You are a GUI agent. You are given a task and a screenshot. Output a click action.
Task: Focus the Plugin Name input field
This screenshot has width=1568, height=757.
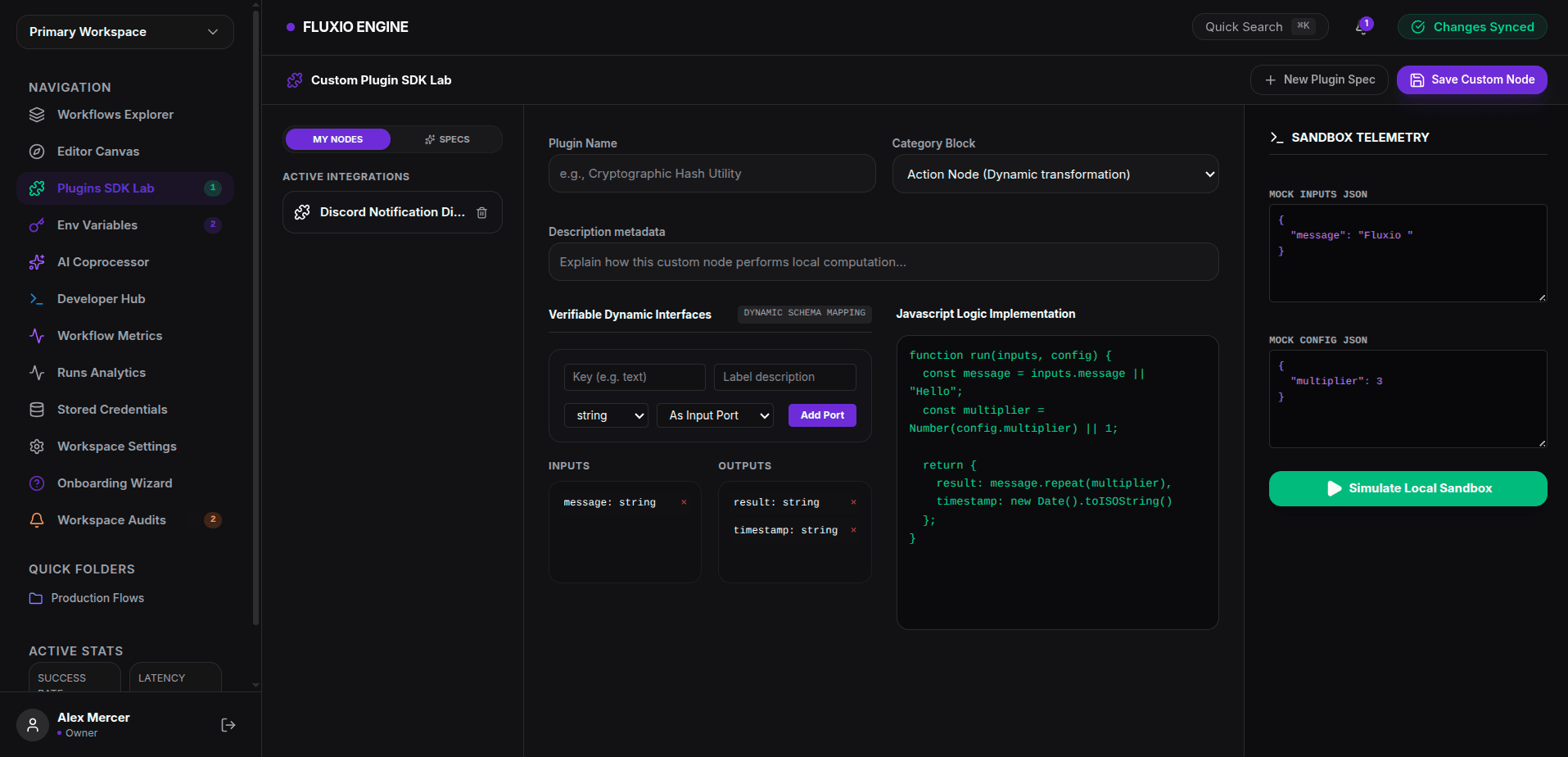point(712,174)
